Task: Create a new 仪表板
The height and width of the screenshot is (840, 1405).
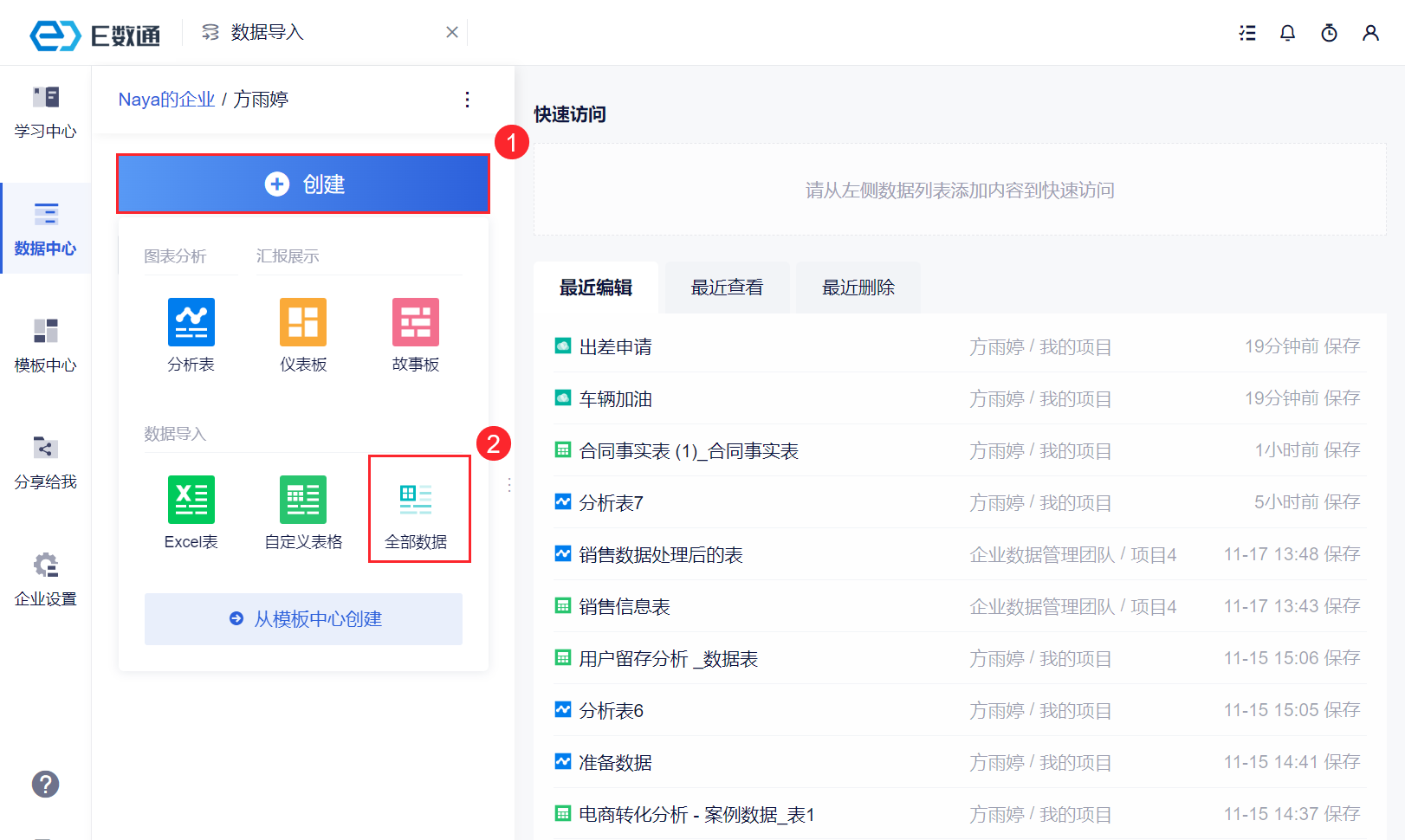Action: [x=303, y=335]
